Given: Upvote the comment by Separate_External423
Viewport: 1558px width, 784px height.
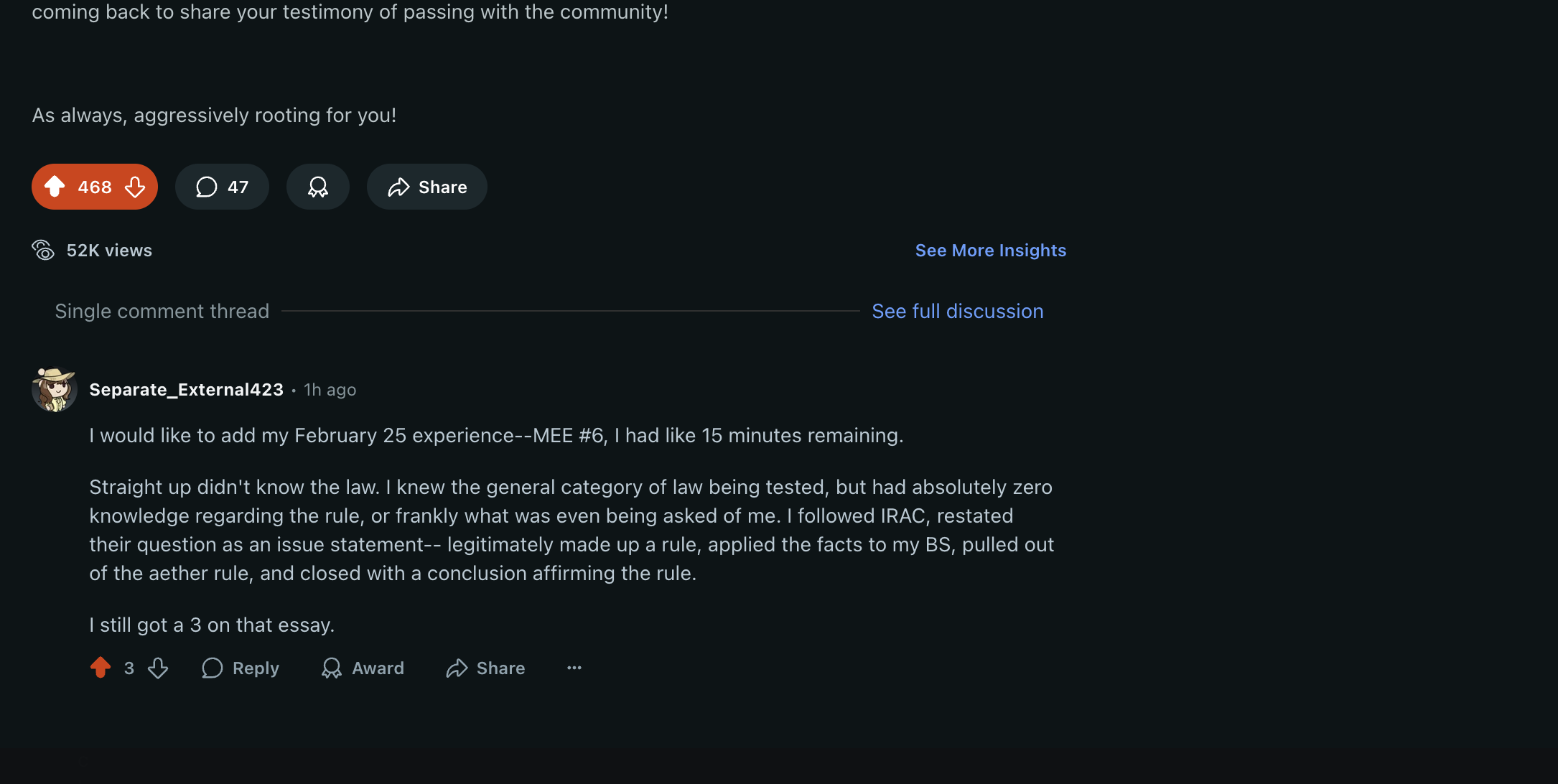Looking at the screenshot, I should pyautogui.click(x=101, y=668).
